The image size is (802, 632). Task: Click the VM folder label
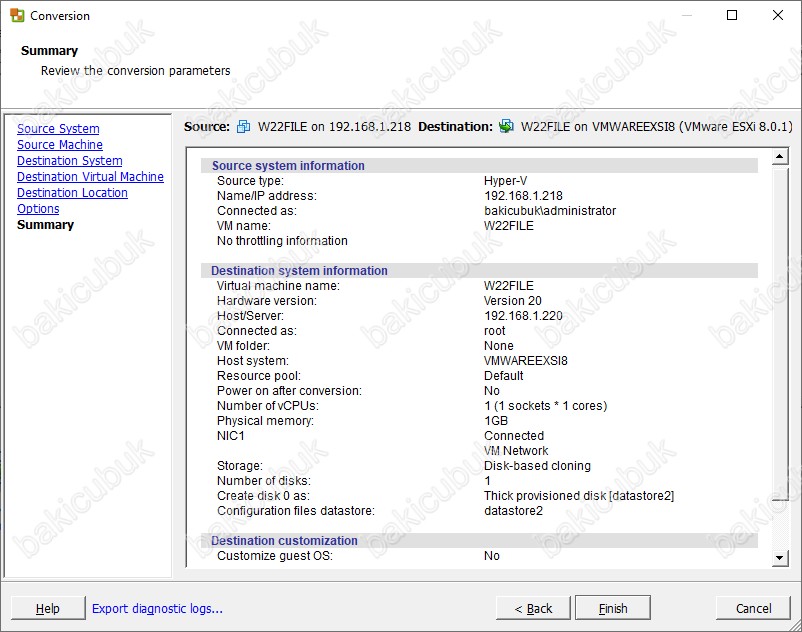tap(243, 346)
